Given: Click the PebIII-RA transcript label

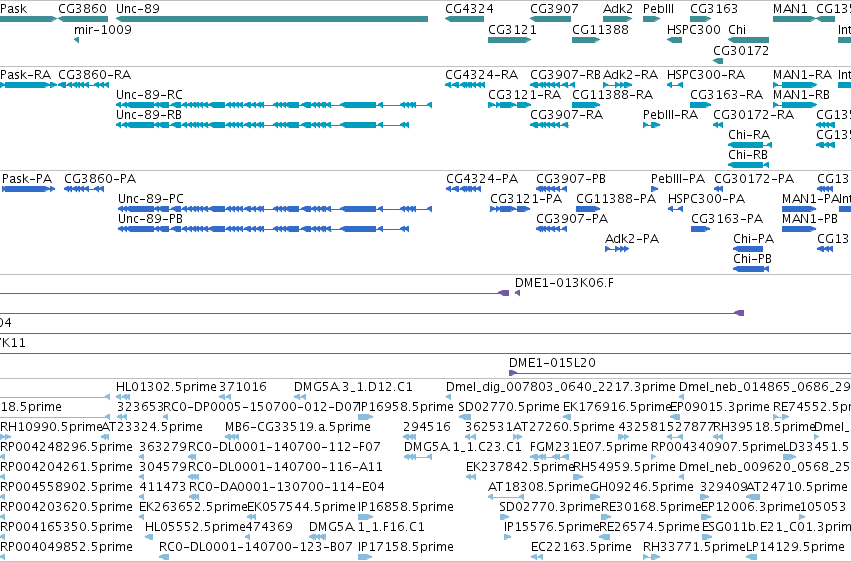Looking at the screenshot, I should (670, 115).
